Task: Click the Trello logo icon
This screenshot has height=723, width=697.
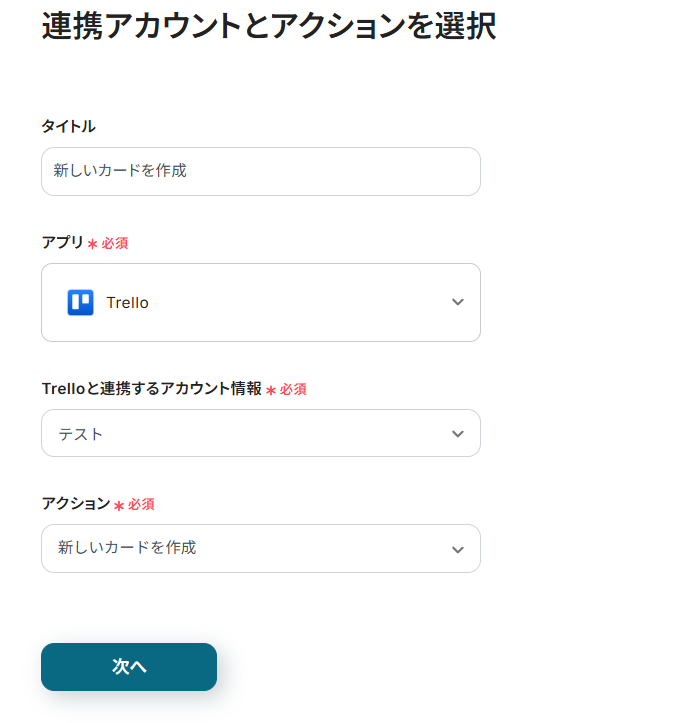Action: pos(80,303)
